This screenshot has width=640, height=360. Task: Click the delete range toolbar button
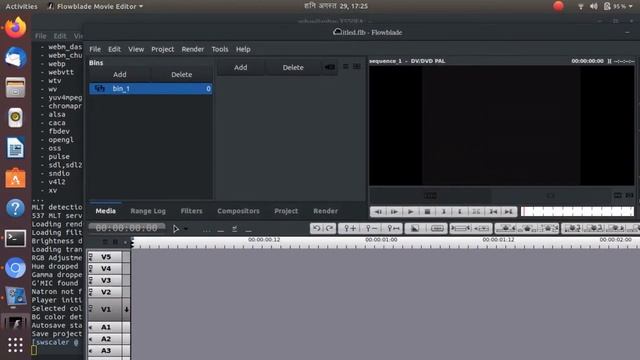pyautogui.click(x=548, y=229)
